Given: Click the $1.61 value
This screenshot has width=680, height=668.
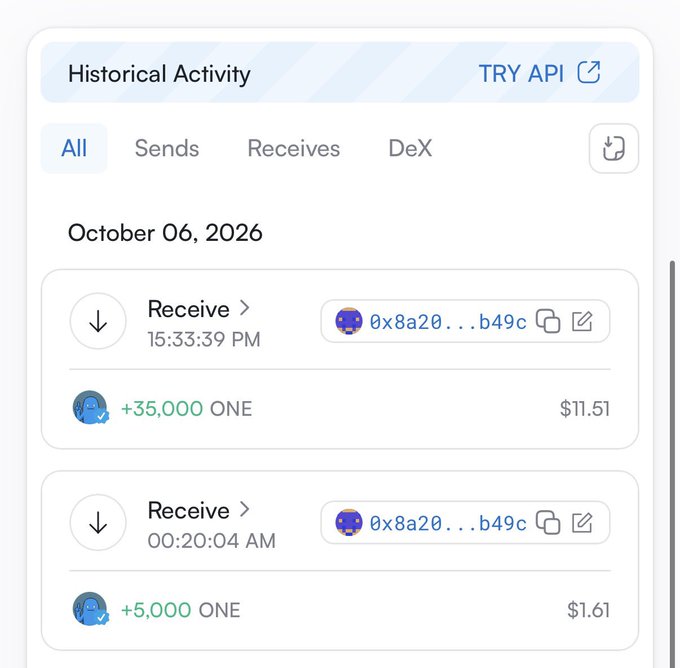Looking at the screenshot, I should 588,610.
